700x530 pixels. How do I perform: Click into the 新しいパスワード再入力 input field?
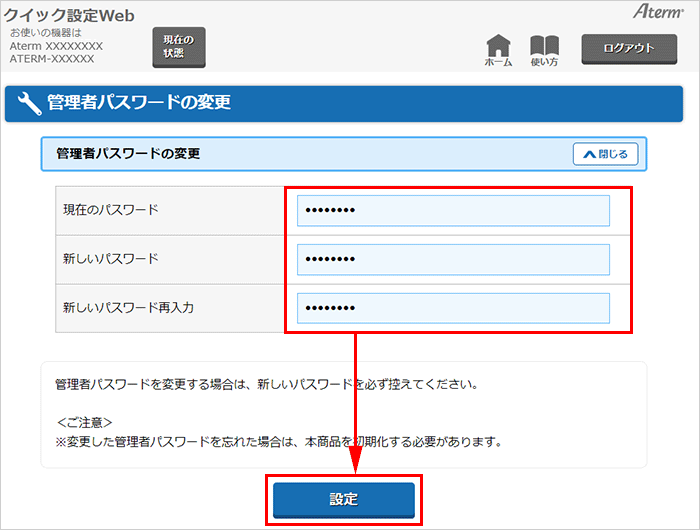pos(453,308)
